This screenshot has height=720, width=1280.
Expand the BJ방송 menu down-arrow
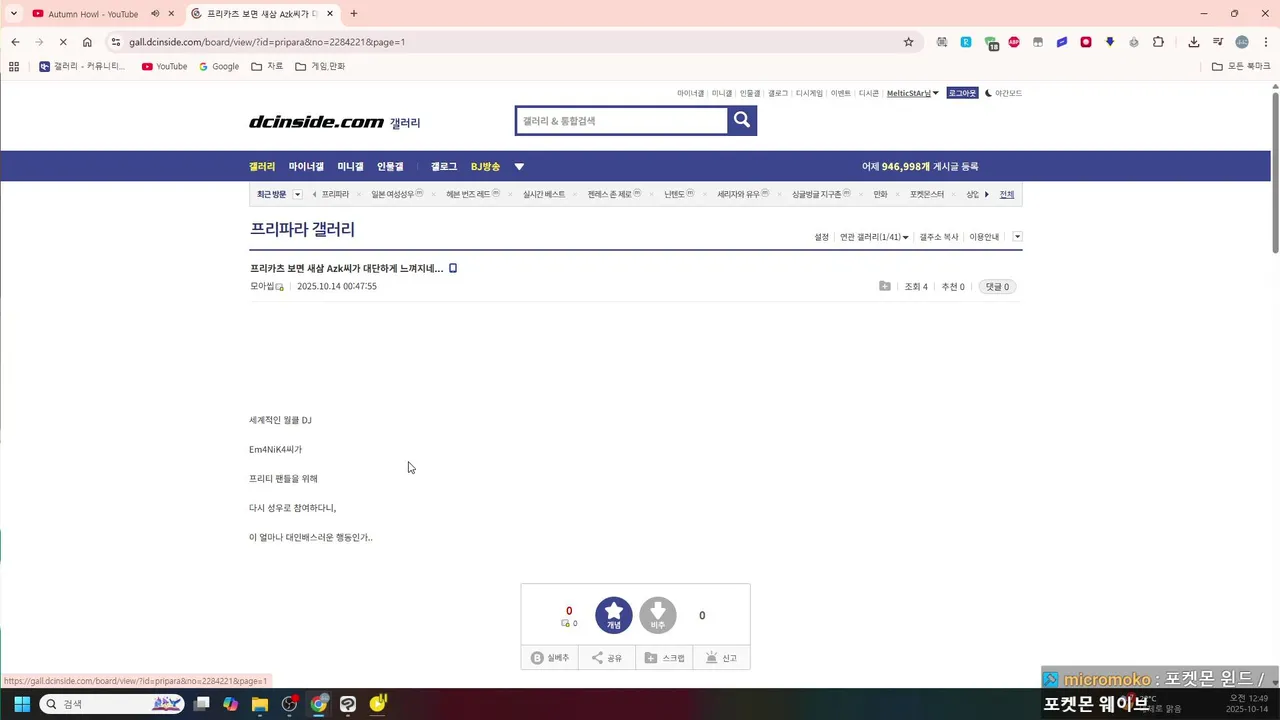pos(519,167)
